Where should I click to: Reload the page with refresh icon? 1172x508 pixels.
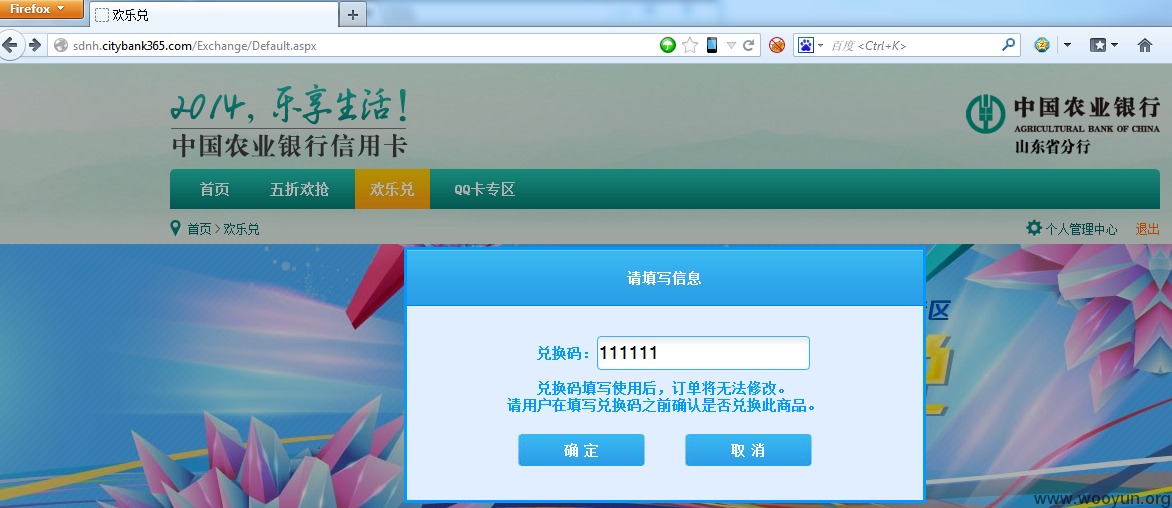tap(748, 46)
